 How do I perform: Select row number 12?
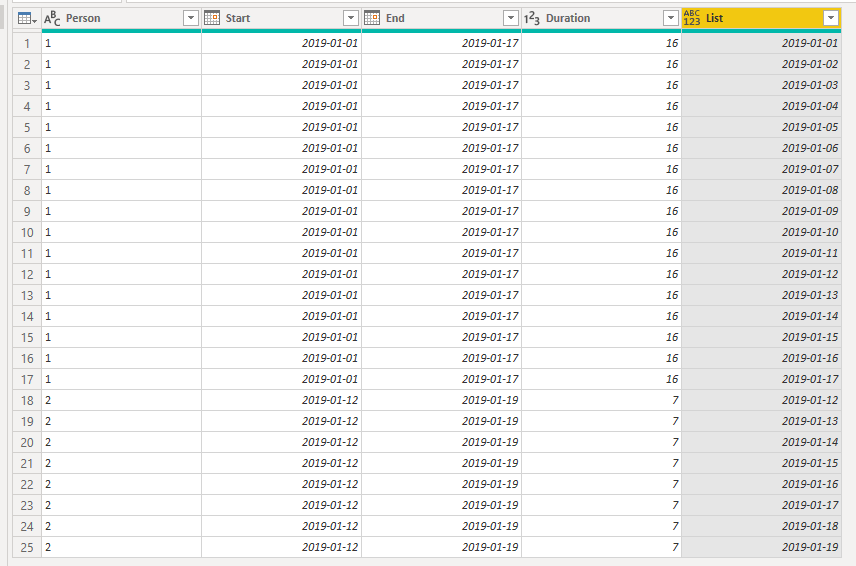[27, 274]
